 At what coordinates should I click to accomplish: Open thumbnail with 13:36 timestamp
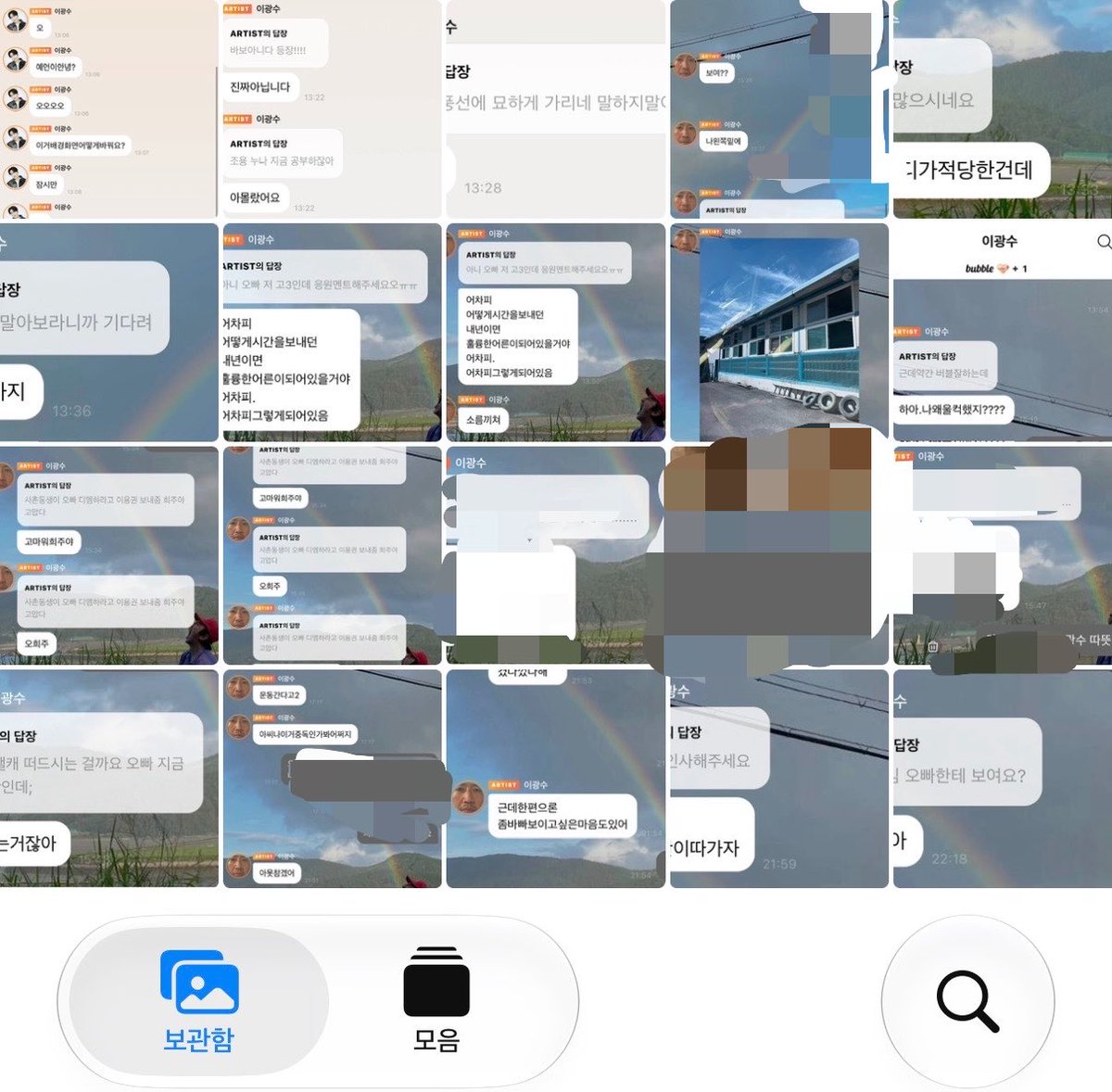108,332
